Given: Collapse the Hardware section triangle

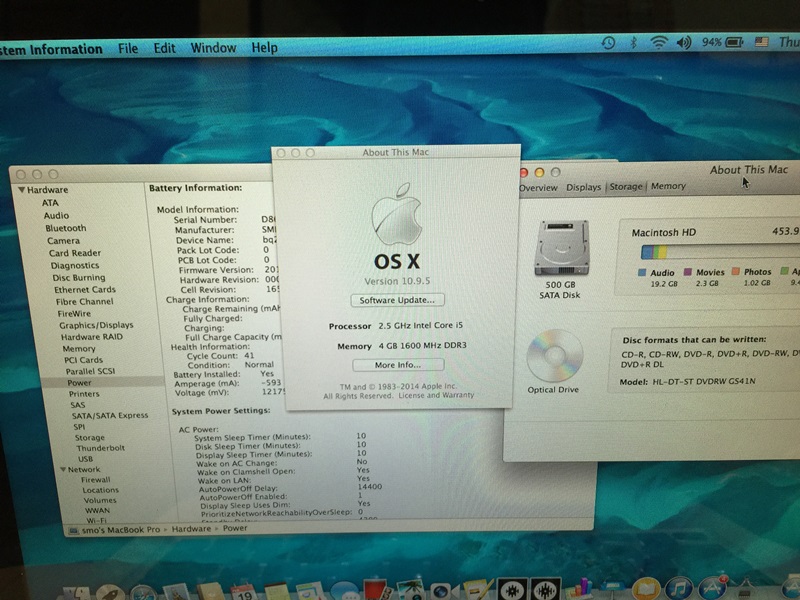Looking at the screenshot, I should pyautogui.click(x=21, y=190).
